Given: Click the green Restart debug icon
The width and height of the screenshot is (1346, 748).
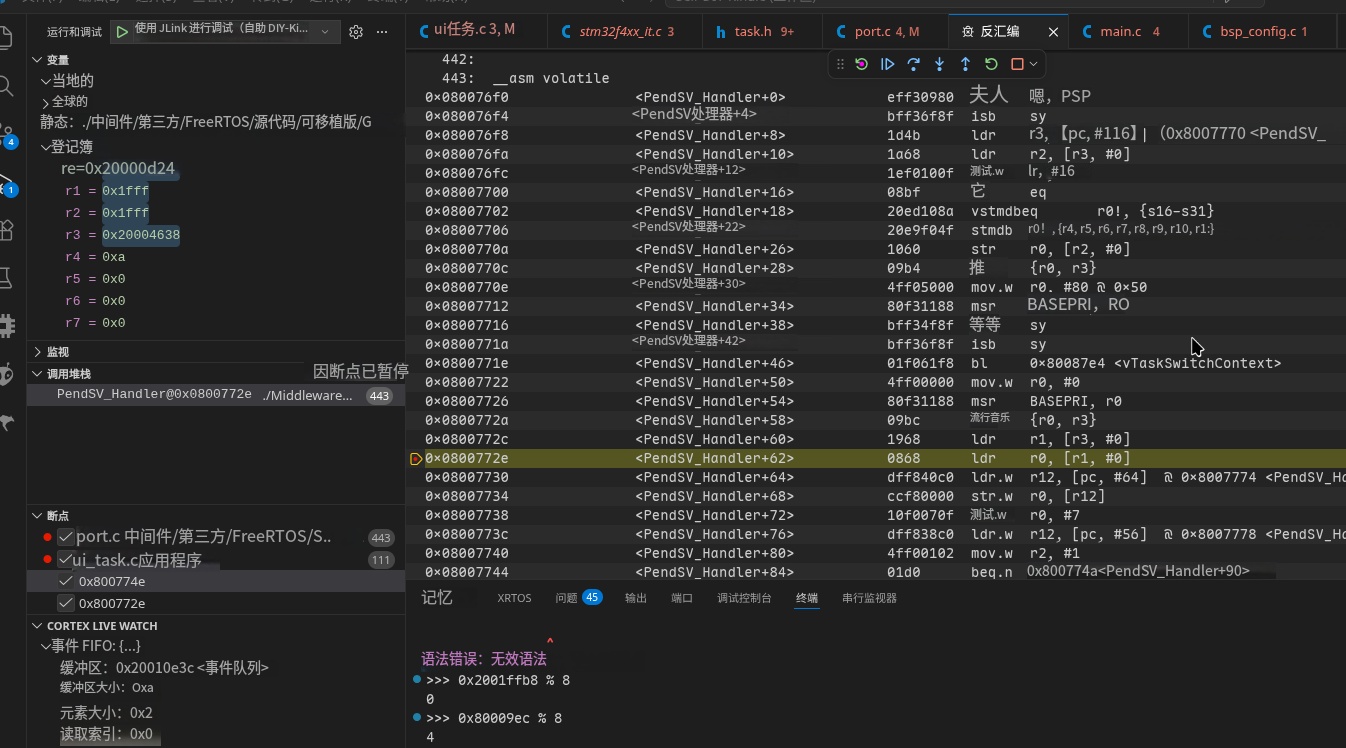Looking at the screenshot, I should point(991,64).
